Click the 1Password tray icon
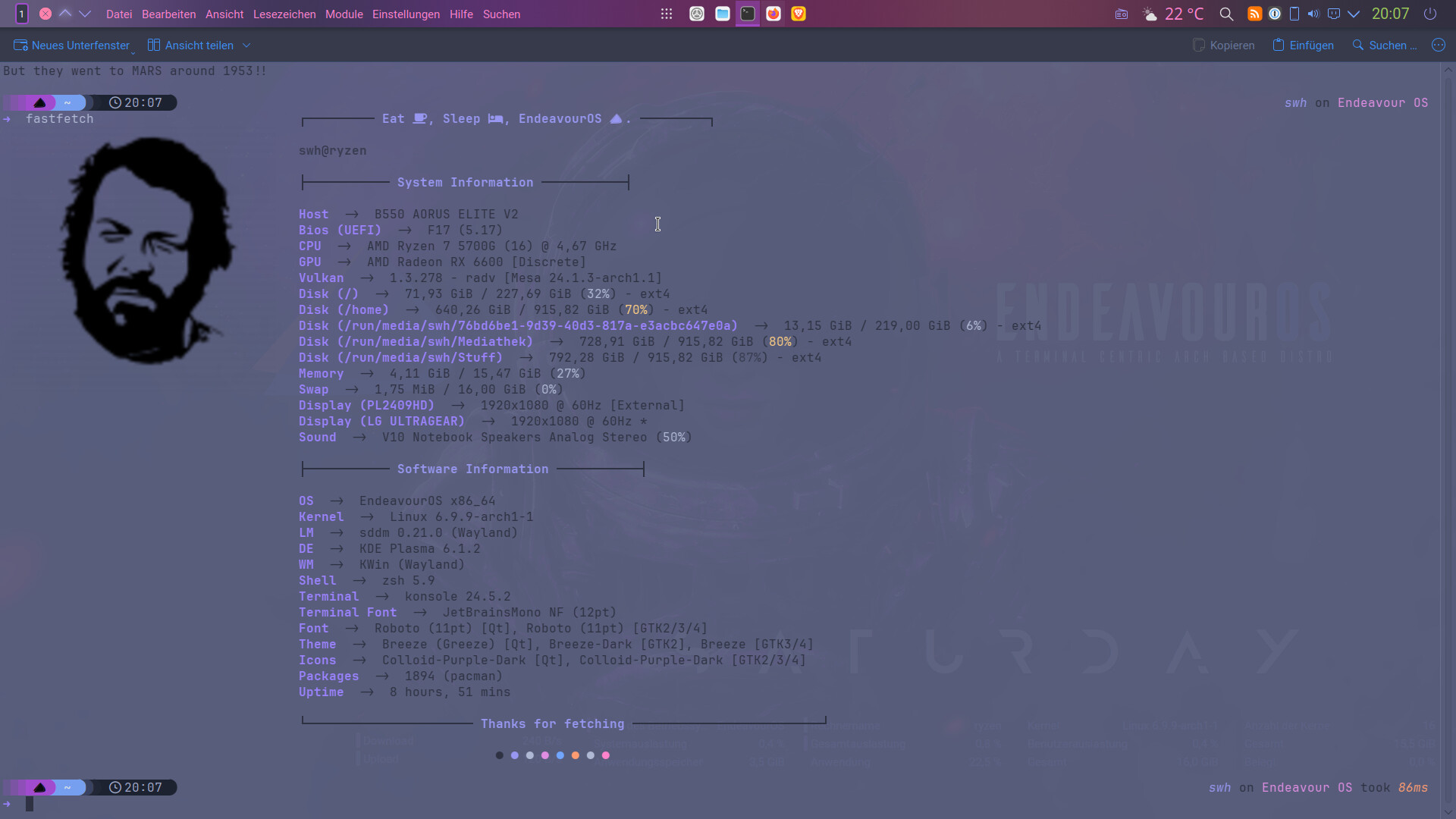 click(1275, 14)
